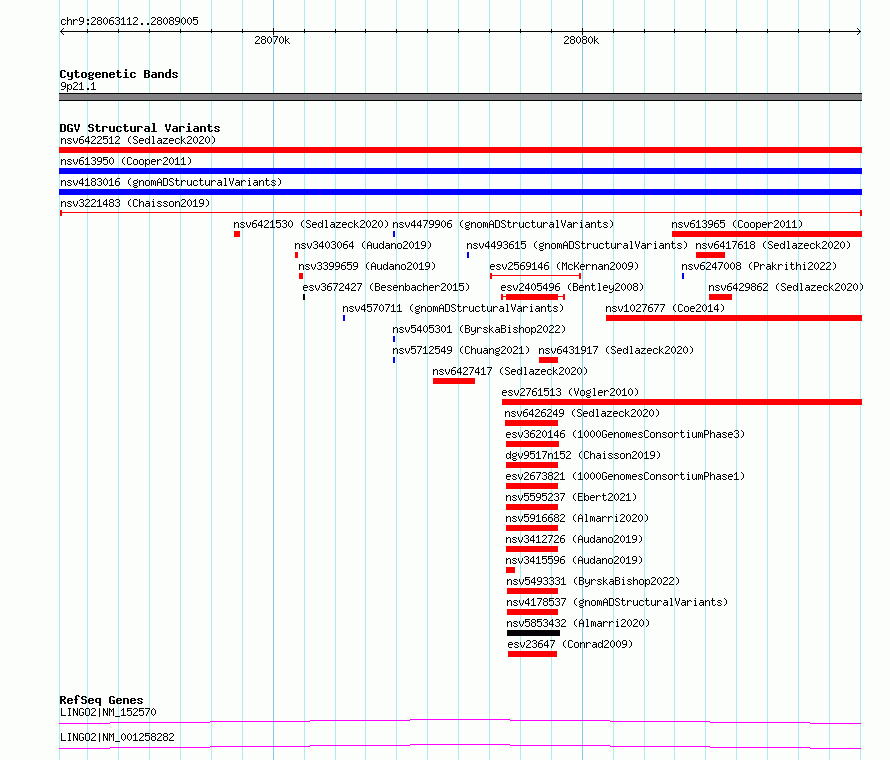Viewport: 890px width, 760px height.
Task: Click the DGV Structural Variants track title
Action: [x=140, y=128]
